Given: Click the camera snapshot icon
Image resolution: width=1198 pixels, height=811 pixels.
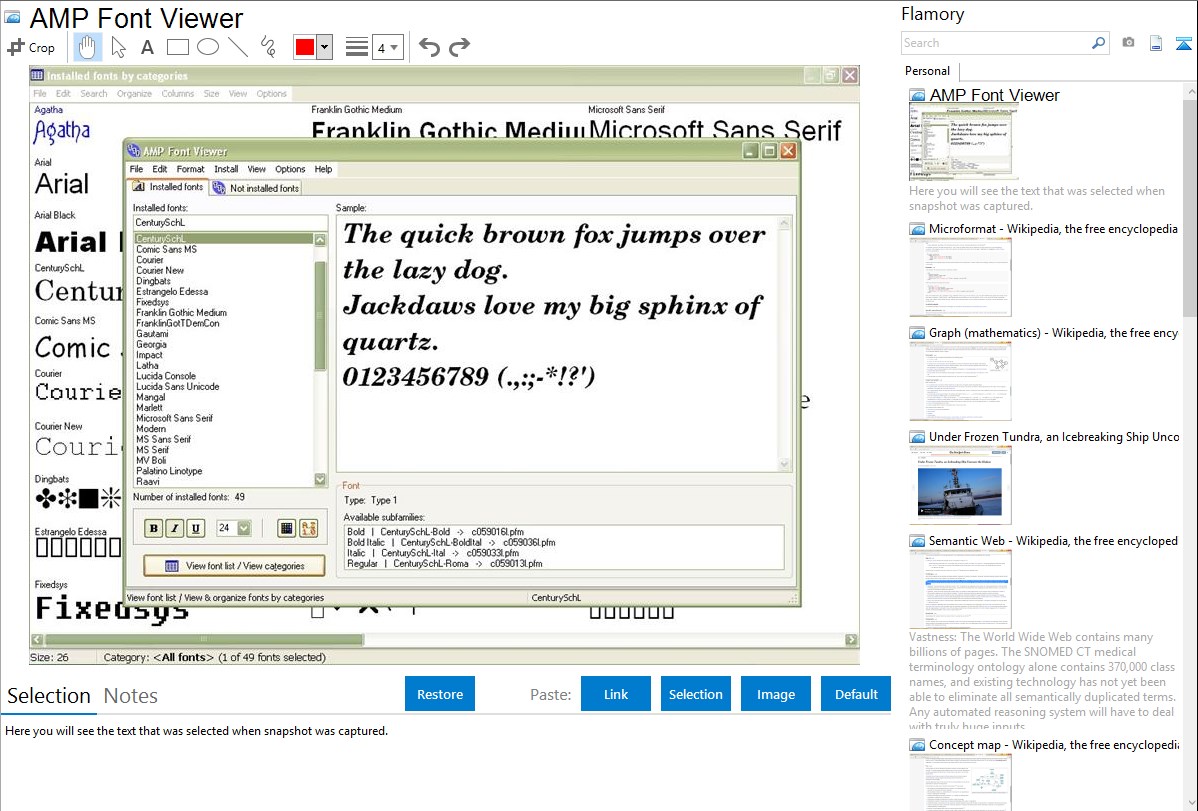Looking at the screenshot, I should 1128,43.
